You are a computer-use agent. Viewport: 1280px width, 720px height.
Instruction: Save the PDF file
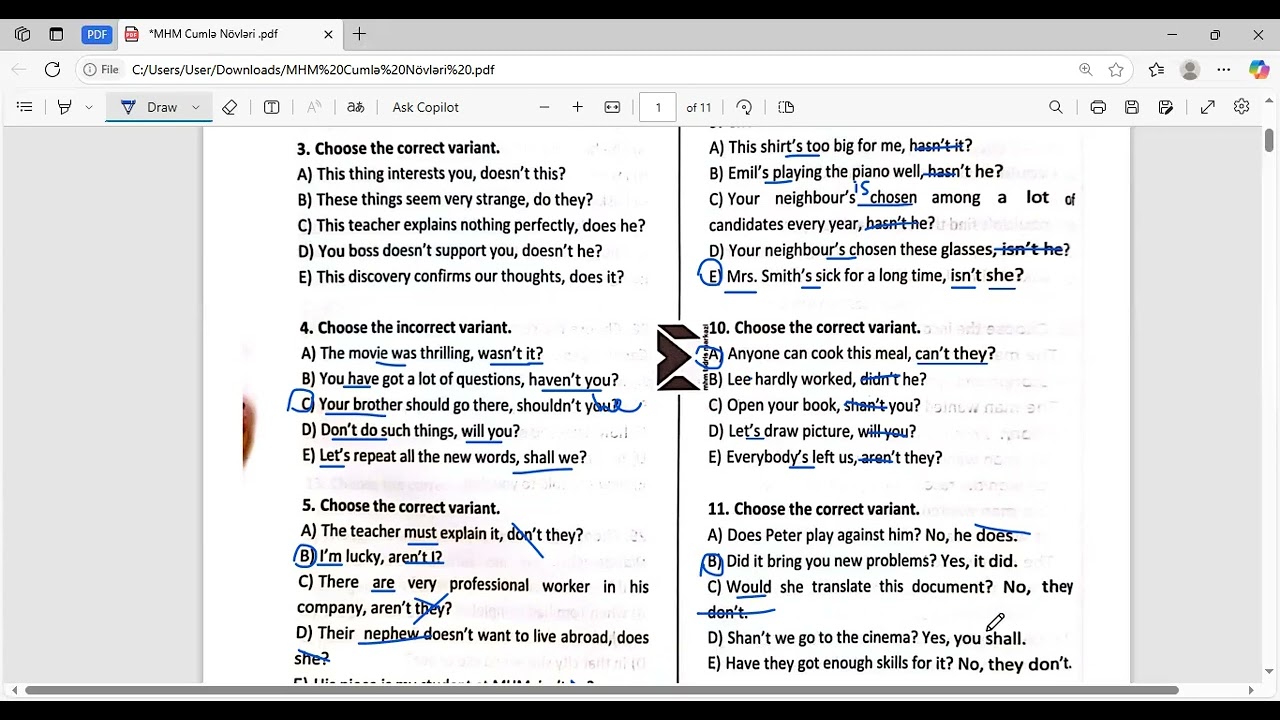(1132, 107)
